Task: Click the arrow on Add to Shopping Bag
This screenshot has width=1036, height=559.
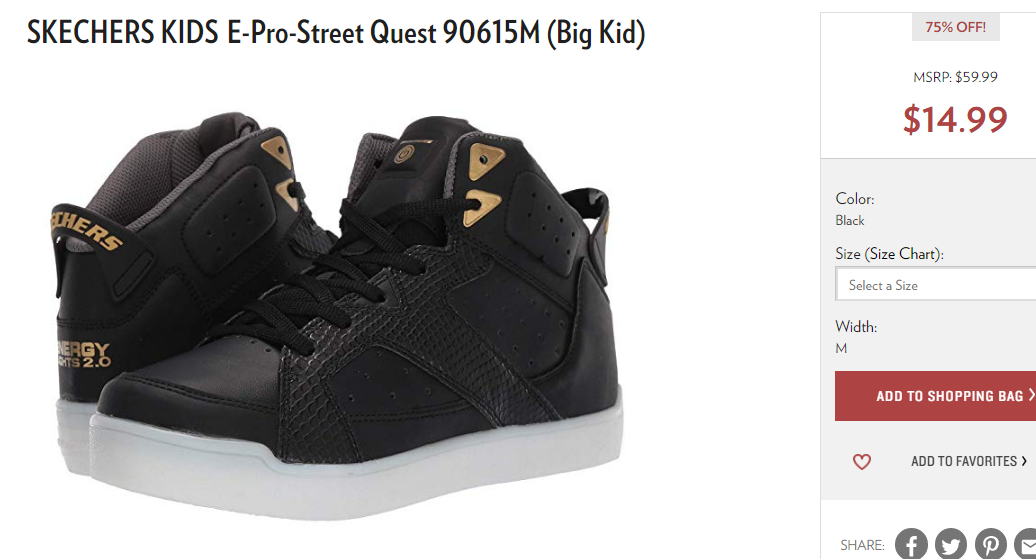Action: pyautogui.click(x=1031, y=395)
